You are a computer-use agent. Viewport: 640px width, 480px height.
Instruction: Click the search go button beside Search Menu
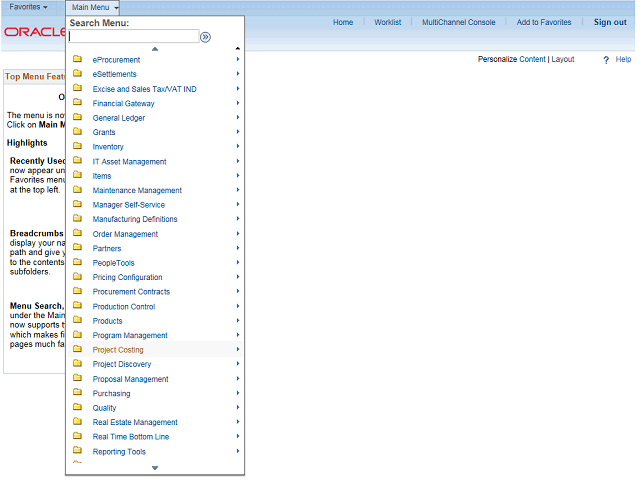click(x=205, y=37)
